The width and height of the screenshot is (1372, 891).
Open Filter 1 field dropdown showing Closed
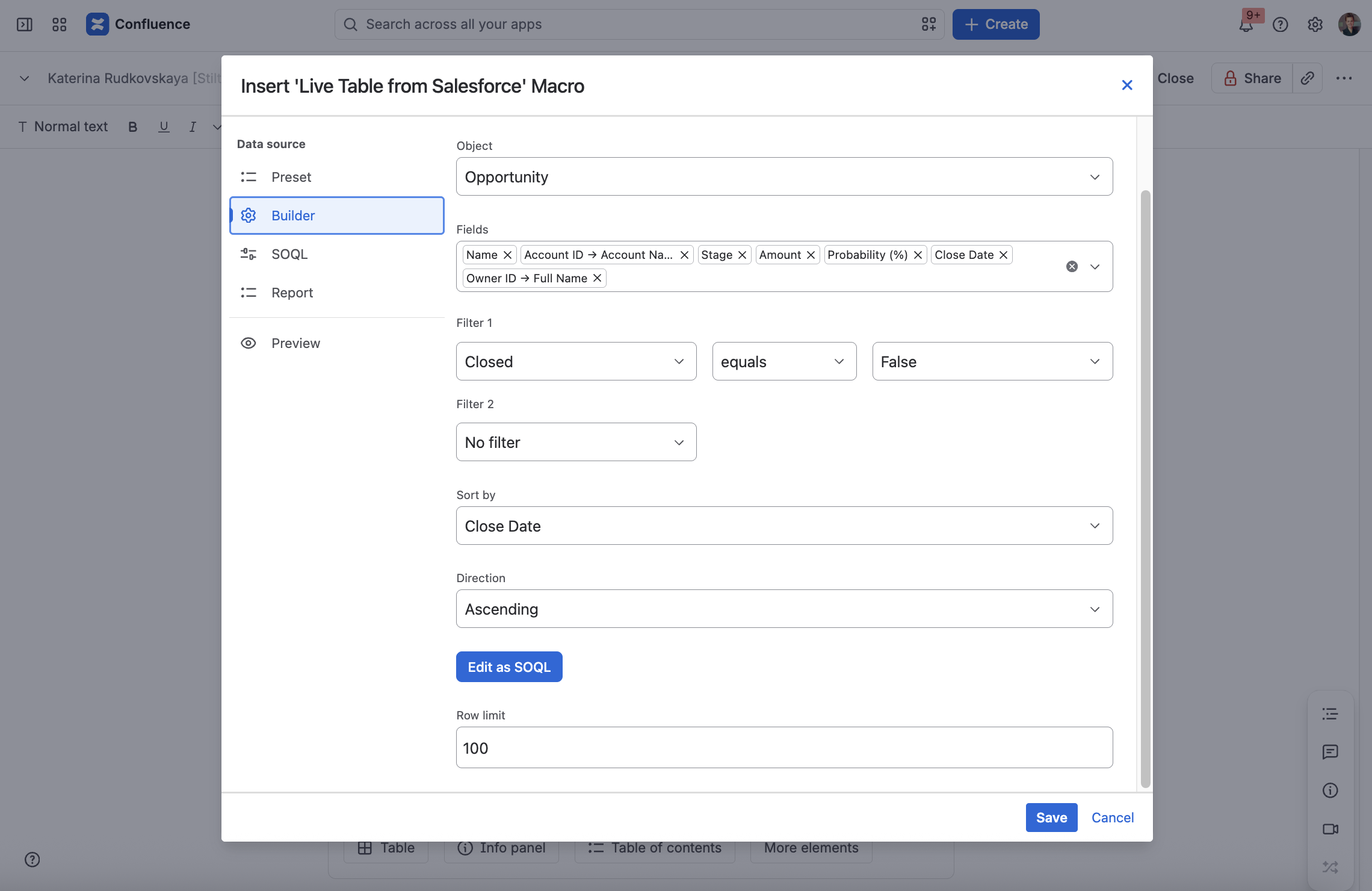click(x=576, y=362)
